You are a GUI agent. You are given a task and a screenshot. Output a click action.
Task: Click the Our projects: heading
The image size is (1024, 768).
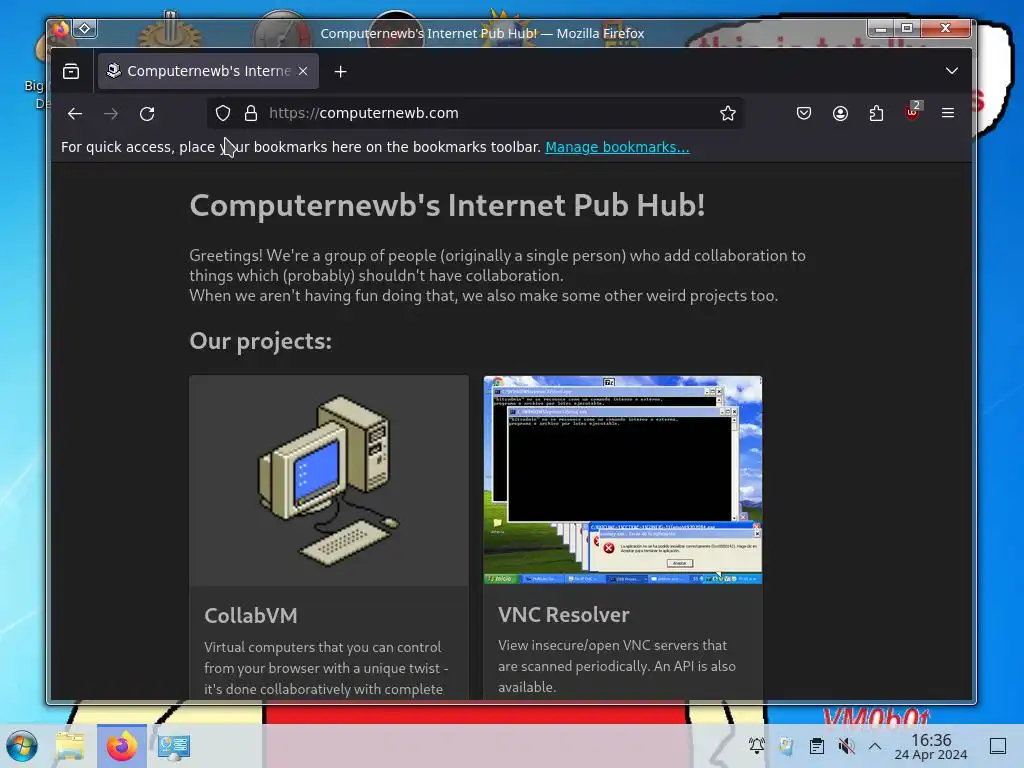261,341
